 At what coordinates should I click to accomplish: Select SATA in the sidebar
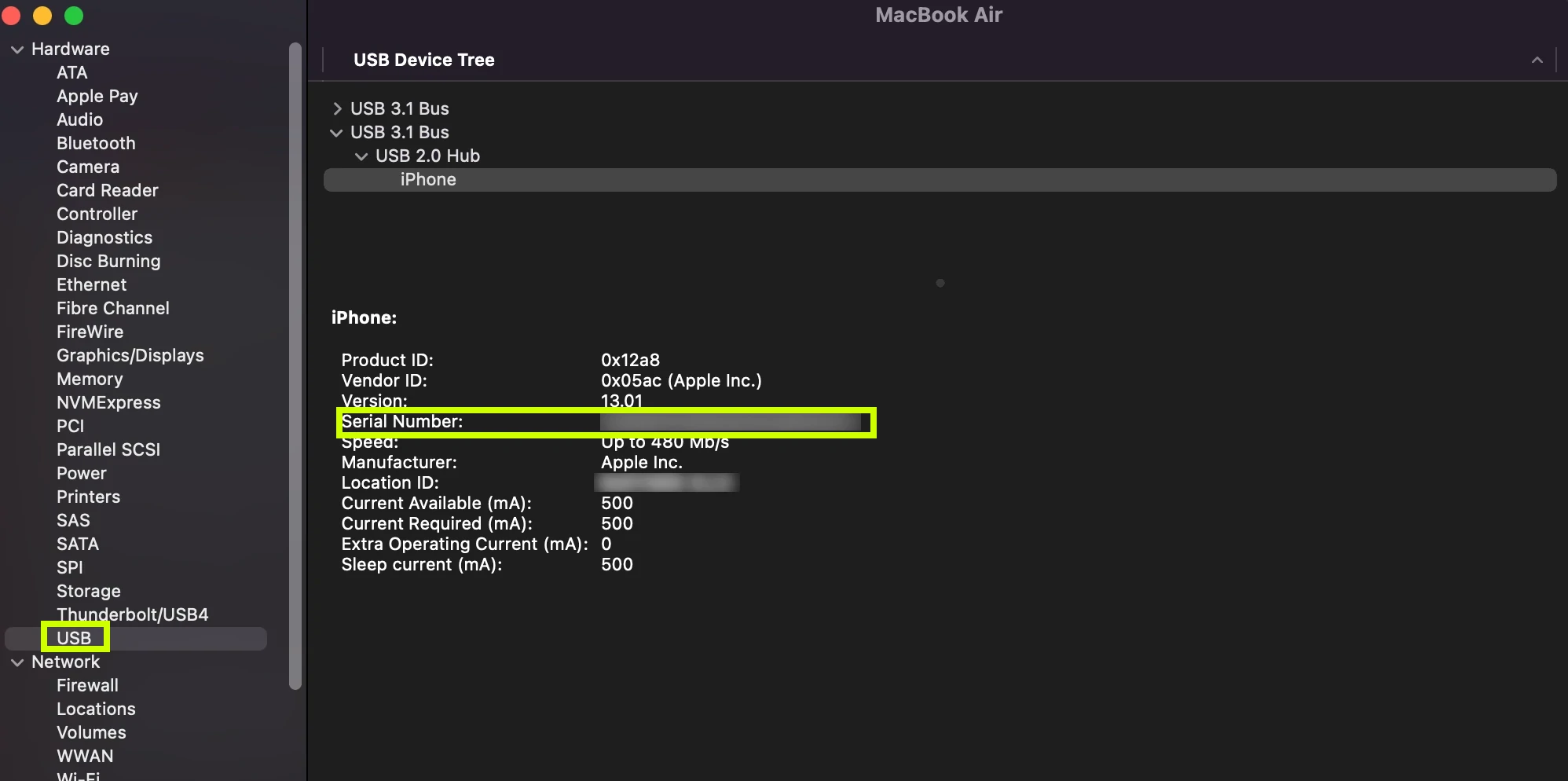(78, 544)
